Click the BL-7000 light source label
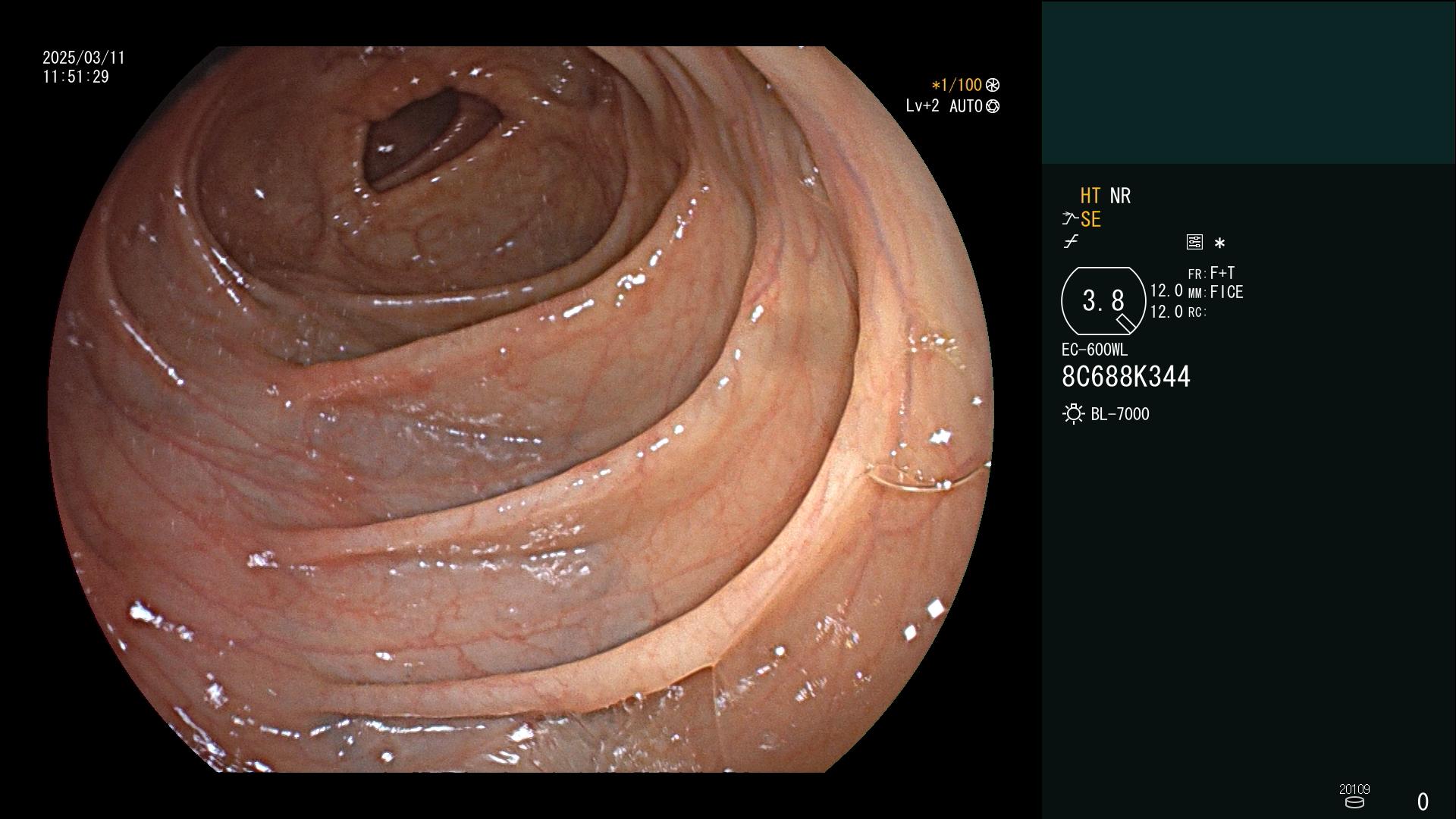This screenshot has width=1456, height=819. tap(1120, 414)
